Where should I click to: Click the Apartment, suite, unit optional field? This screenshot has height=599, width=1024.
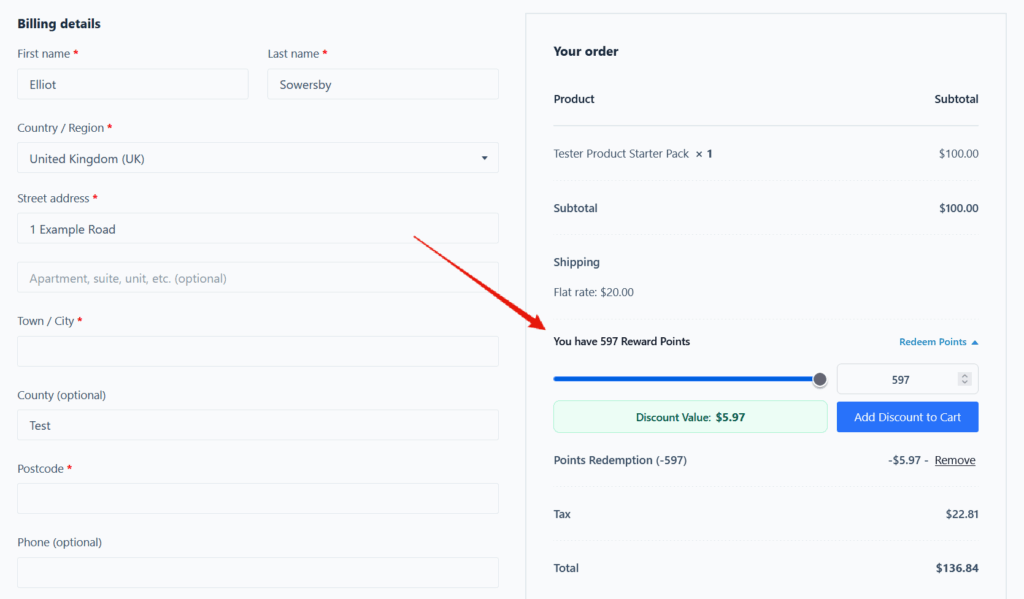[257, 278]
